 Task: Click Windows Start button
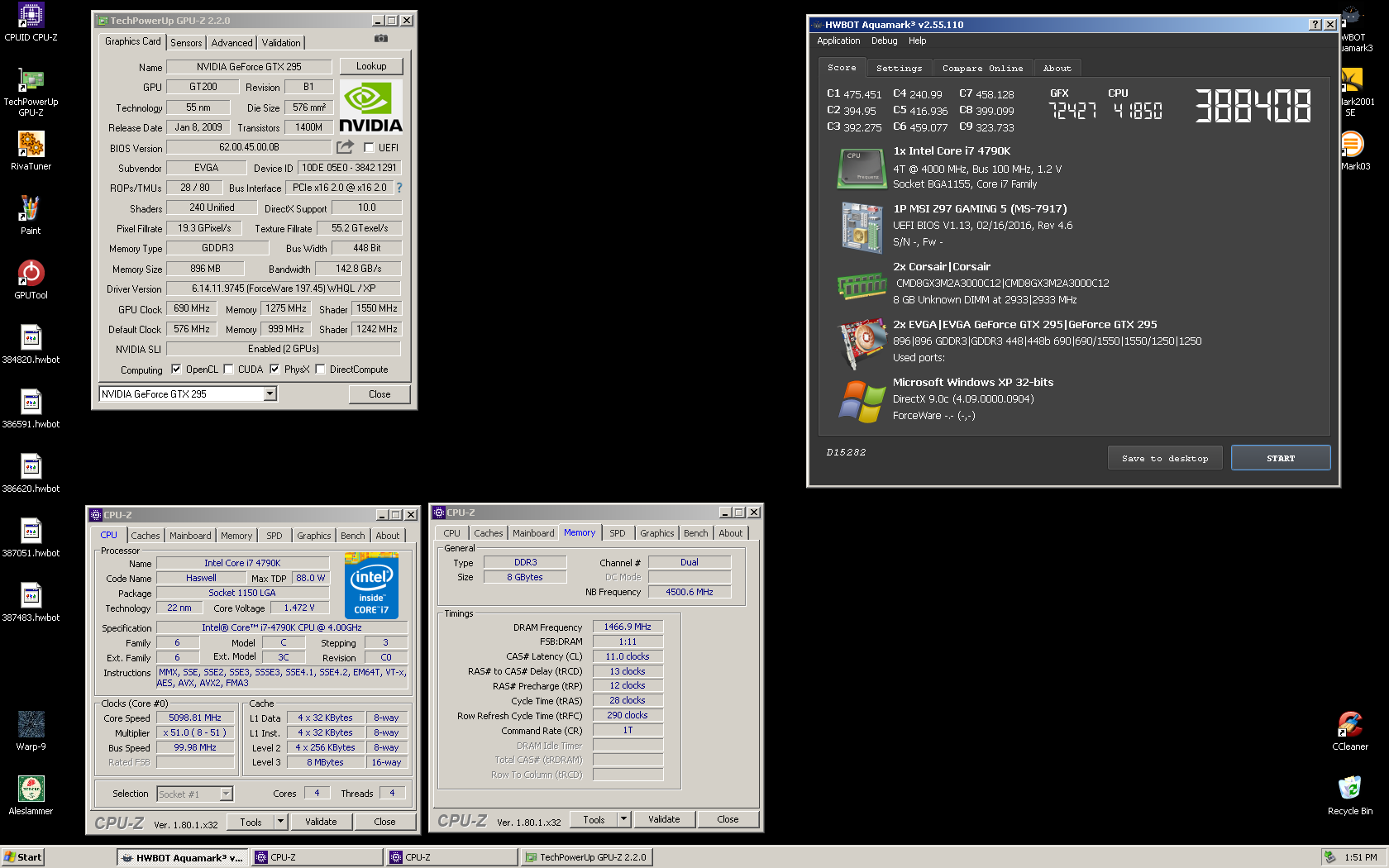point(22,857)
